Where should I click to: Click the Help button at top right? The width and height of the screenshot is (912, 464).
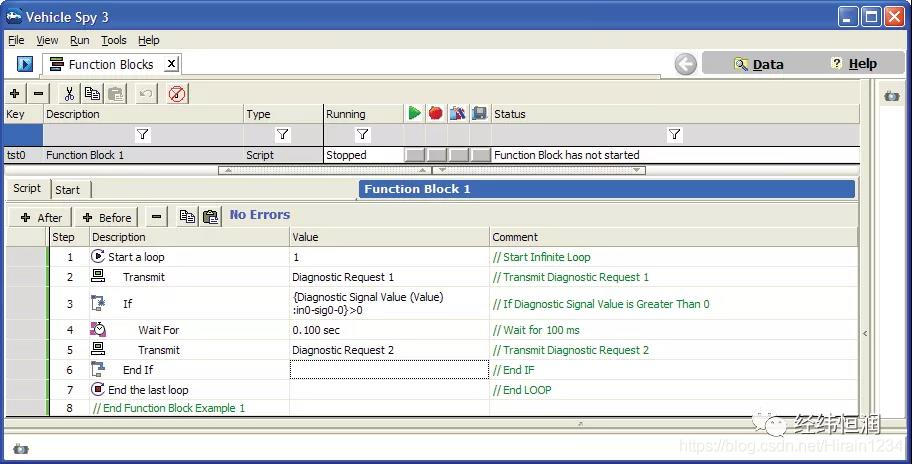854,63
